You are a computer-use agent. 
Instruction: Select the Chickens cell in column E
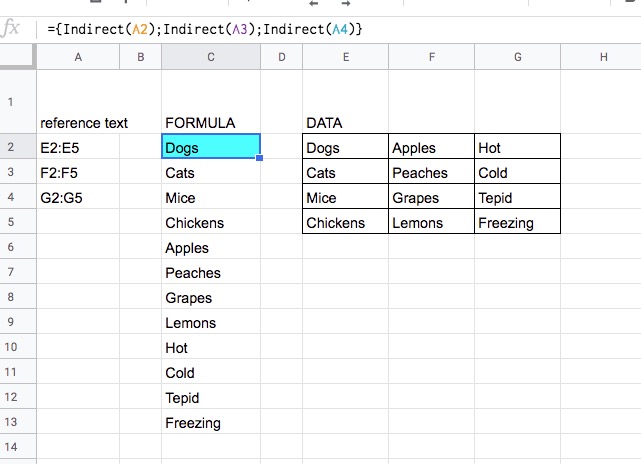(345, 222)
